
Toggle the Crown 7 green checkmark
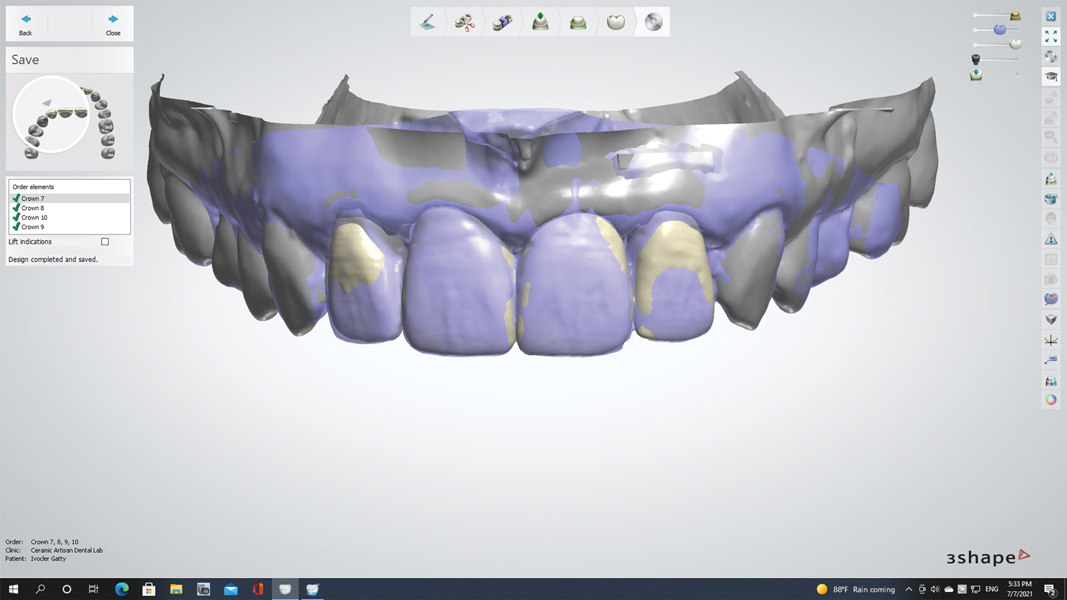pyautogui.click(x=16, y=199)
